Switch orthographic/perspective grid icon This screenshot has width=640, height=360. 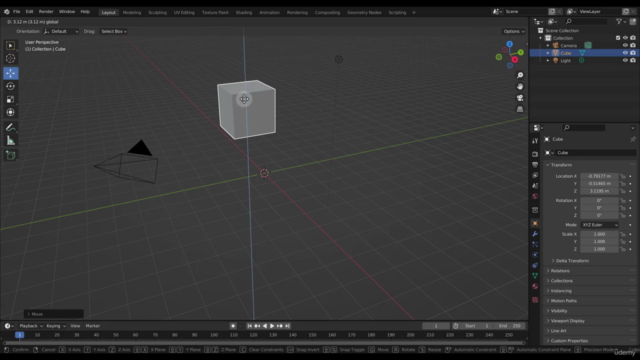[520, 109]
